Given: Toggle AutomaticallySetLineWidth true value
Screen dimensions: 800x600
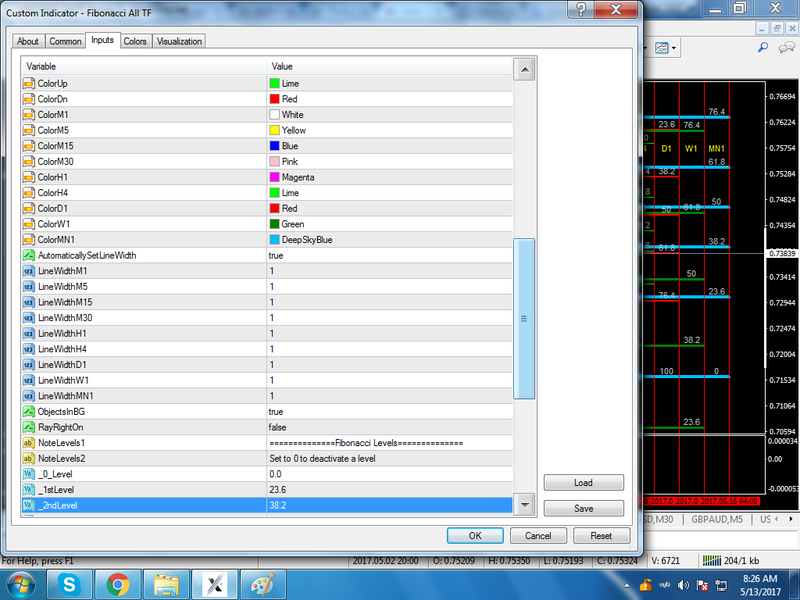Looking at the screenshot, I should (x=276, y=255).
